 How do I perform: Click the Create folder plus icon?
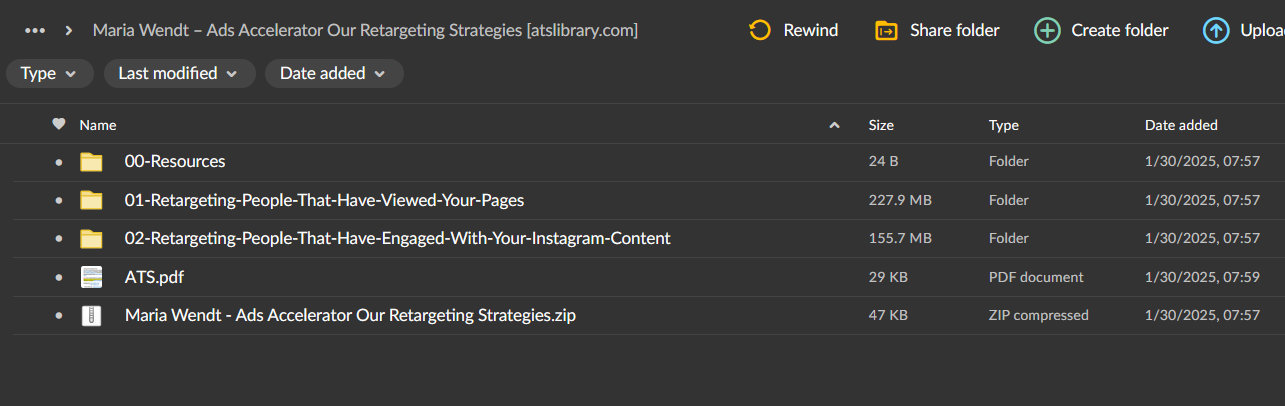[x=1047, y=30]
